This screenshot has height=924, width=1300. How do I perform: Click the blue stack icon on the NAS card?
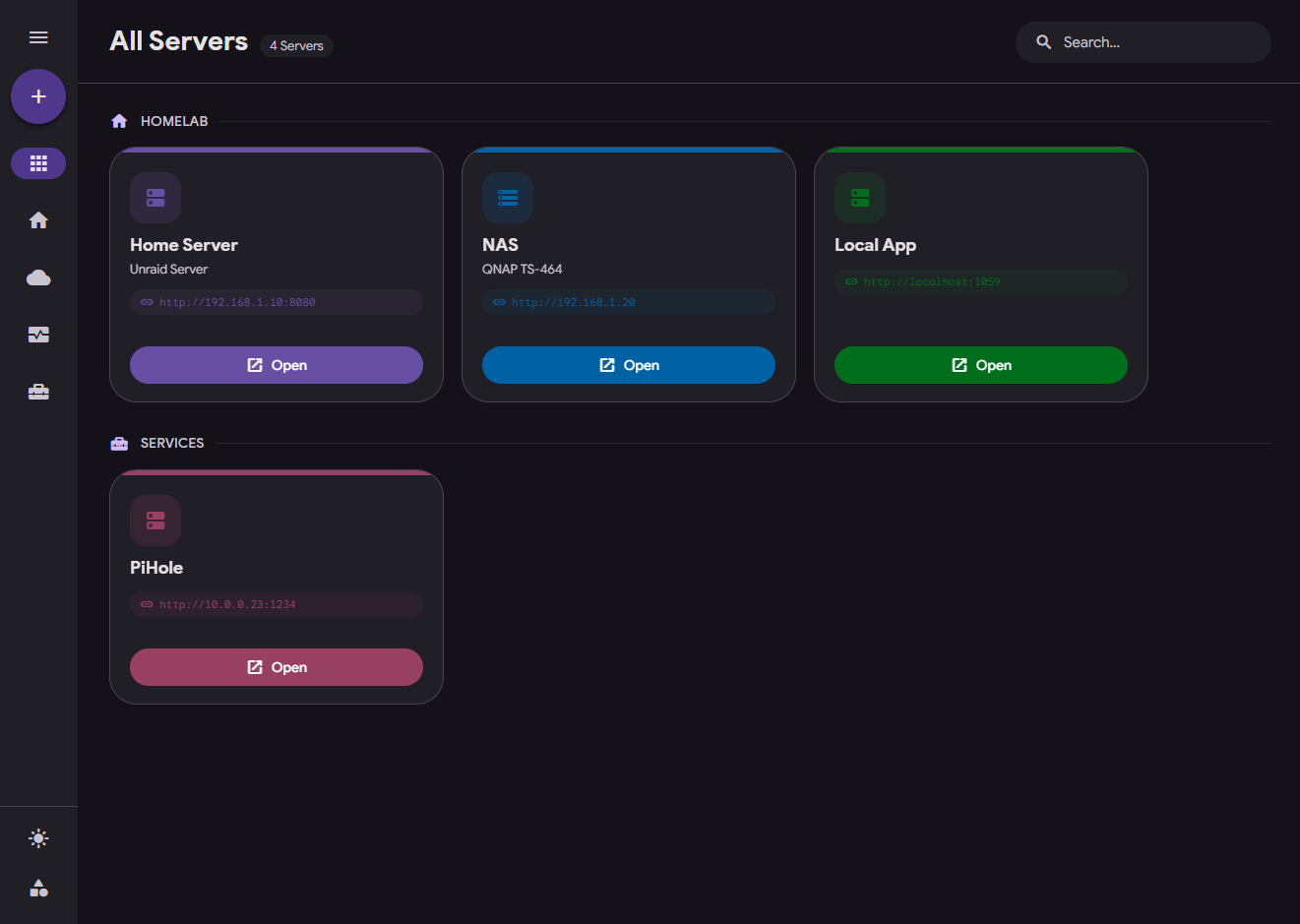[507, 197]
